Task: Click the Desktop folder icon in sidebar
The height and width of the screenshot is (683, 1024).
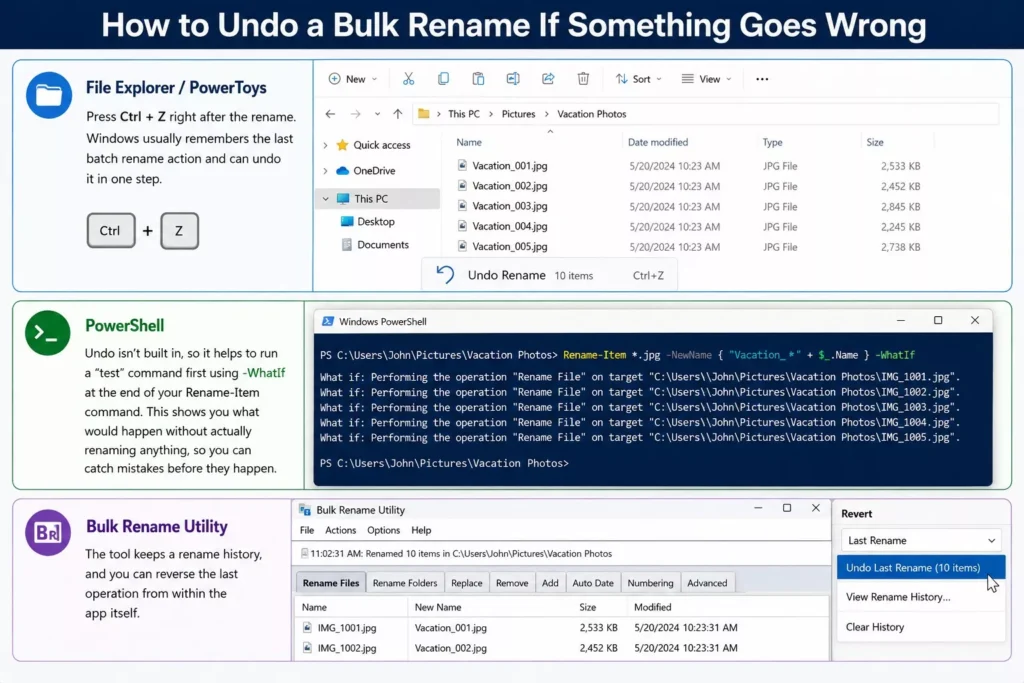Action: (347, 221)
